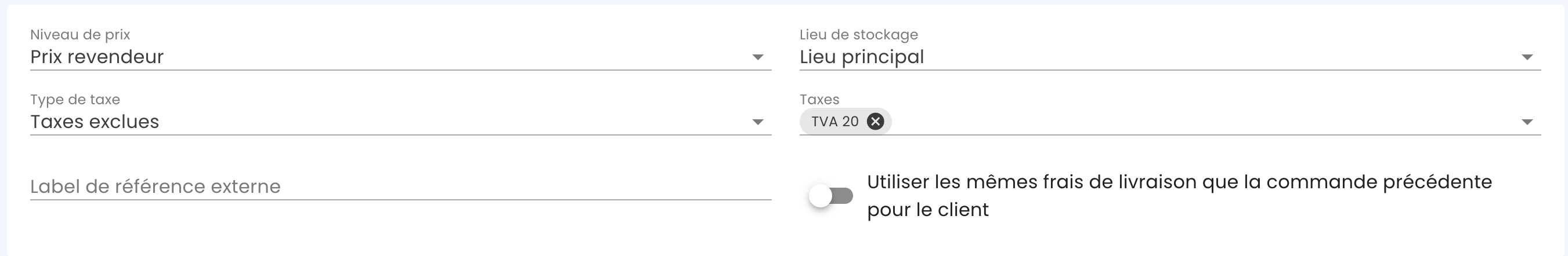The height and width of the screenshot is (256, 1568).
Task: Remove the TVA 20 tax chip
Action: point(875,122)
